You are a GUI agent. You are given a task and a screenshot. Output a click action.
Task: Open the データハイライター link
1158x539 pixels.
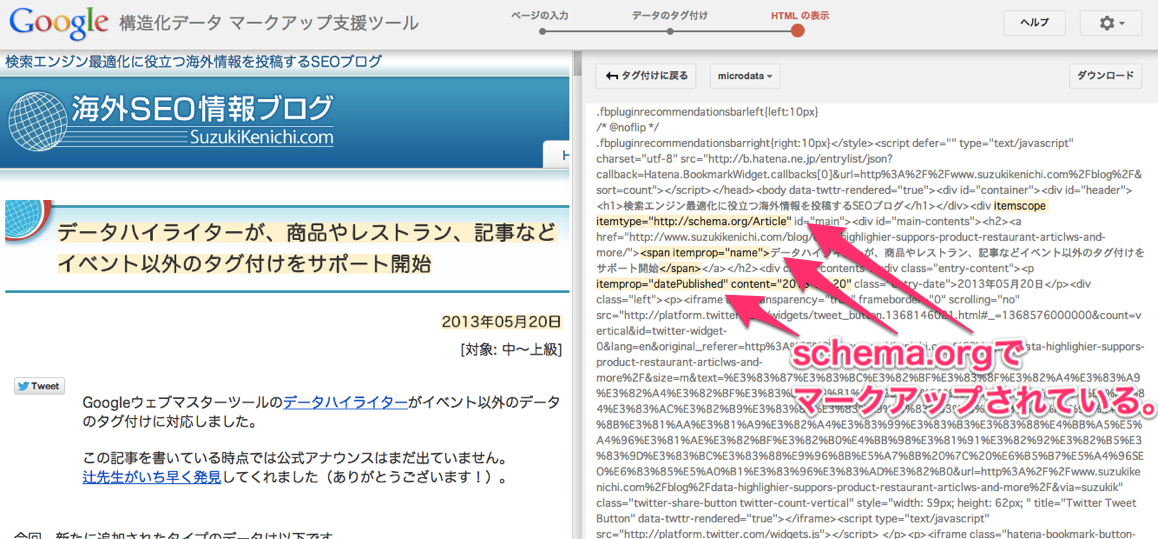click(346, 403)
